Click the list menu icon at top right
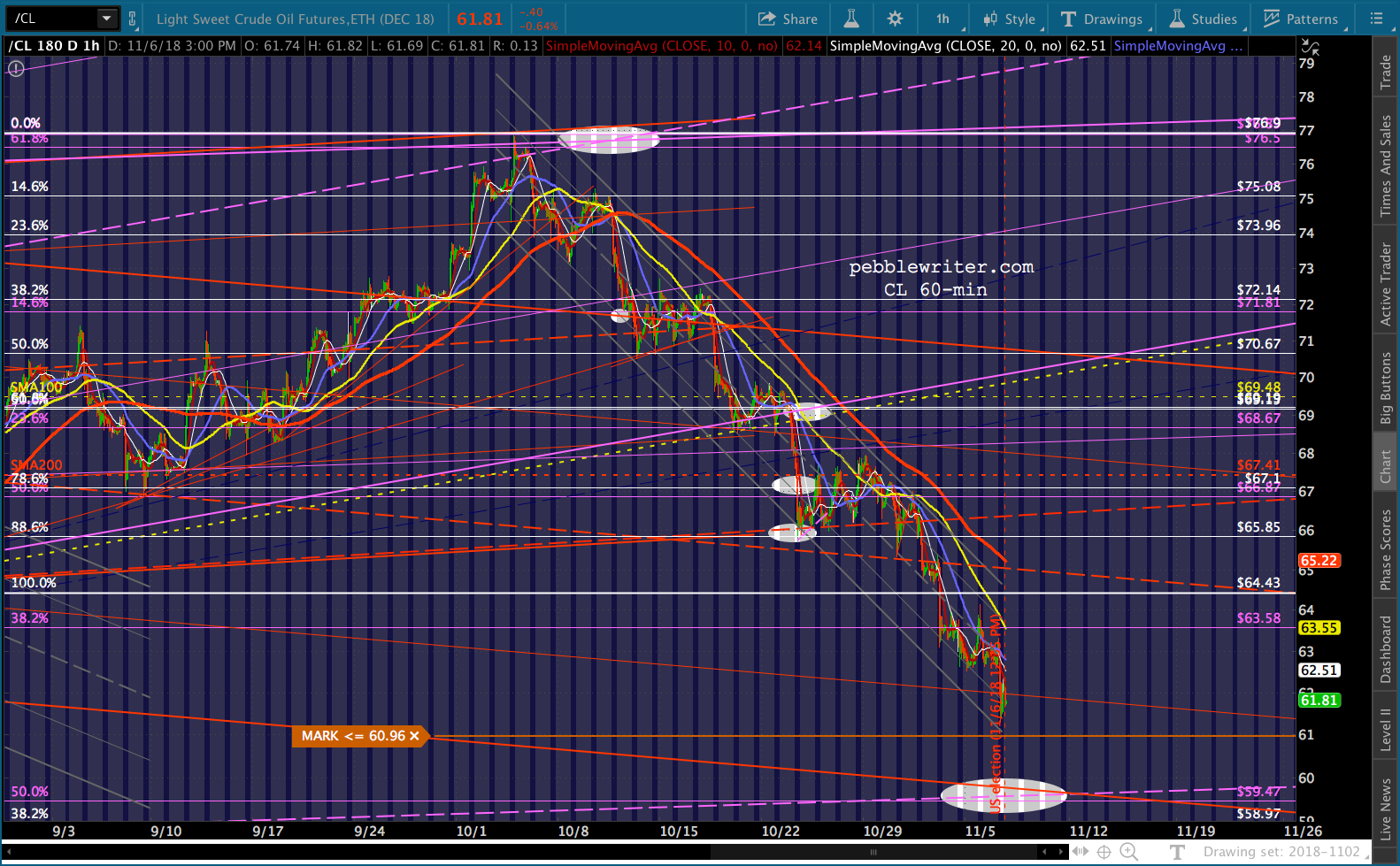Viewport: 1400px width, 866px height. click(1376, 19)
